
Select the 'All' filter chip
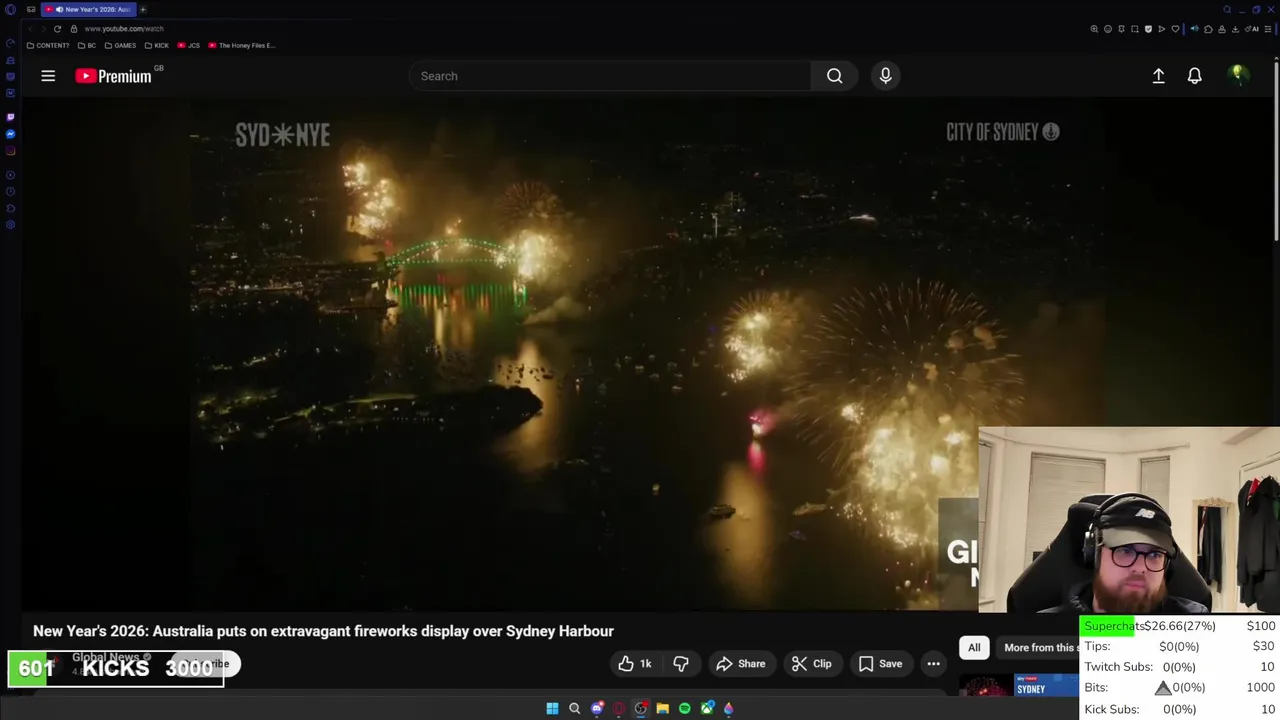click(x=974, y=648)
